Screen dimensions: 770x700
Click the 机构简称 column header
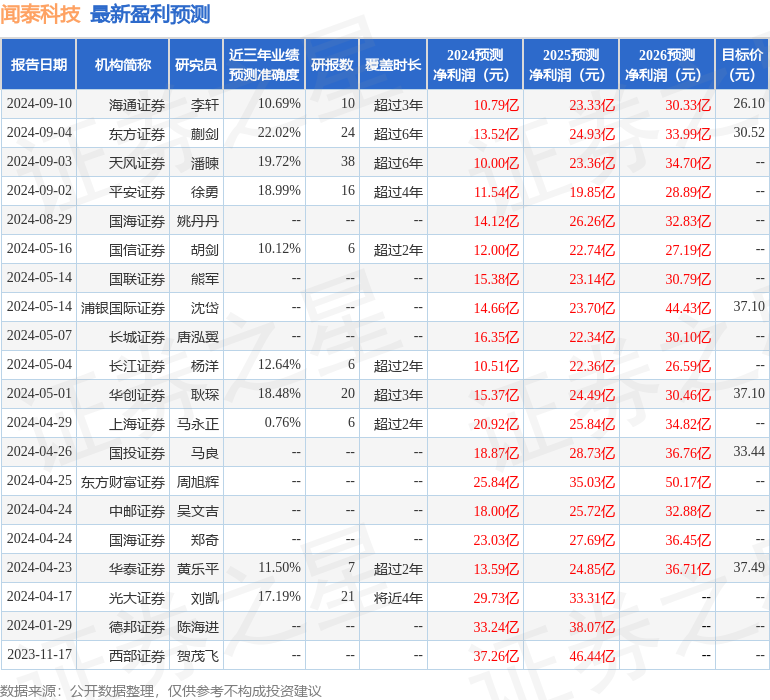123,64
